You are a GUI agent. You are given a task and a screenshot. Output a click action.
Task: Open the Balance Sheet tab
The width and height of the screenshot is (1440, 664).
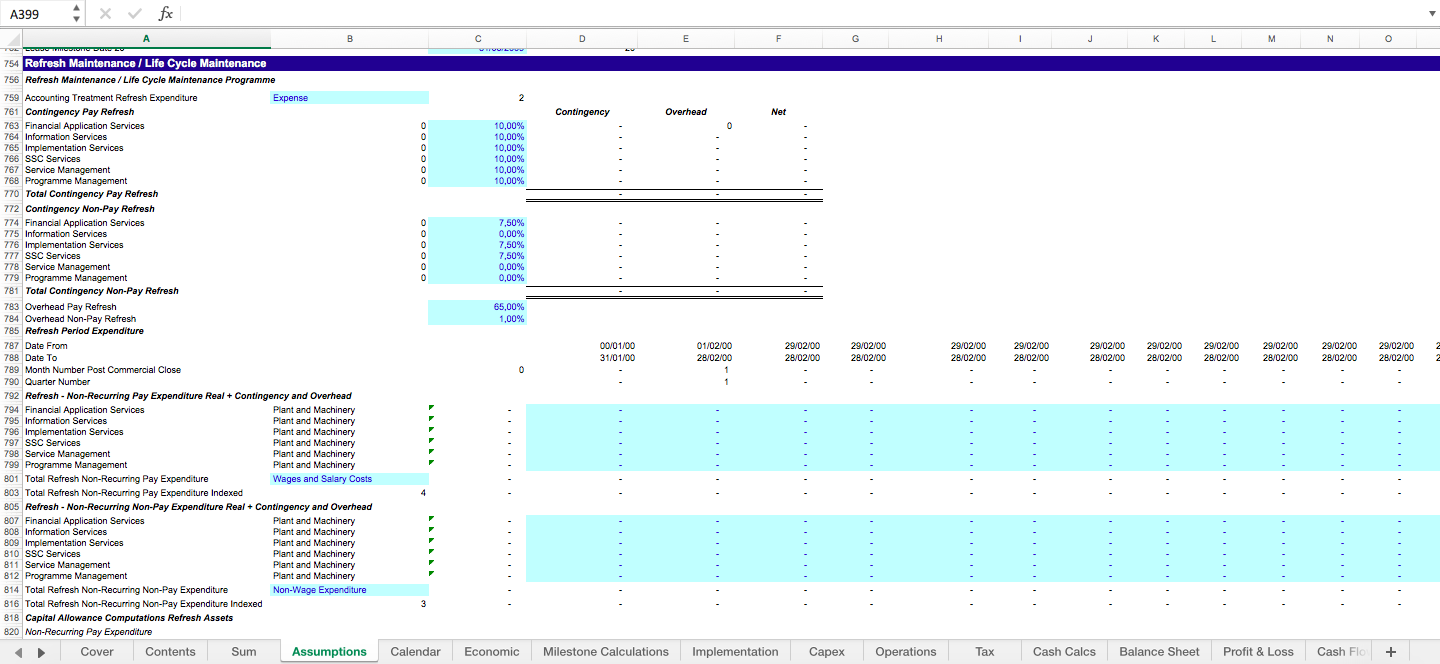pyautogui.click(x=1159, y=652)
